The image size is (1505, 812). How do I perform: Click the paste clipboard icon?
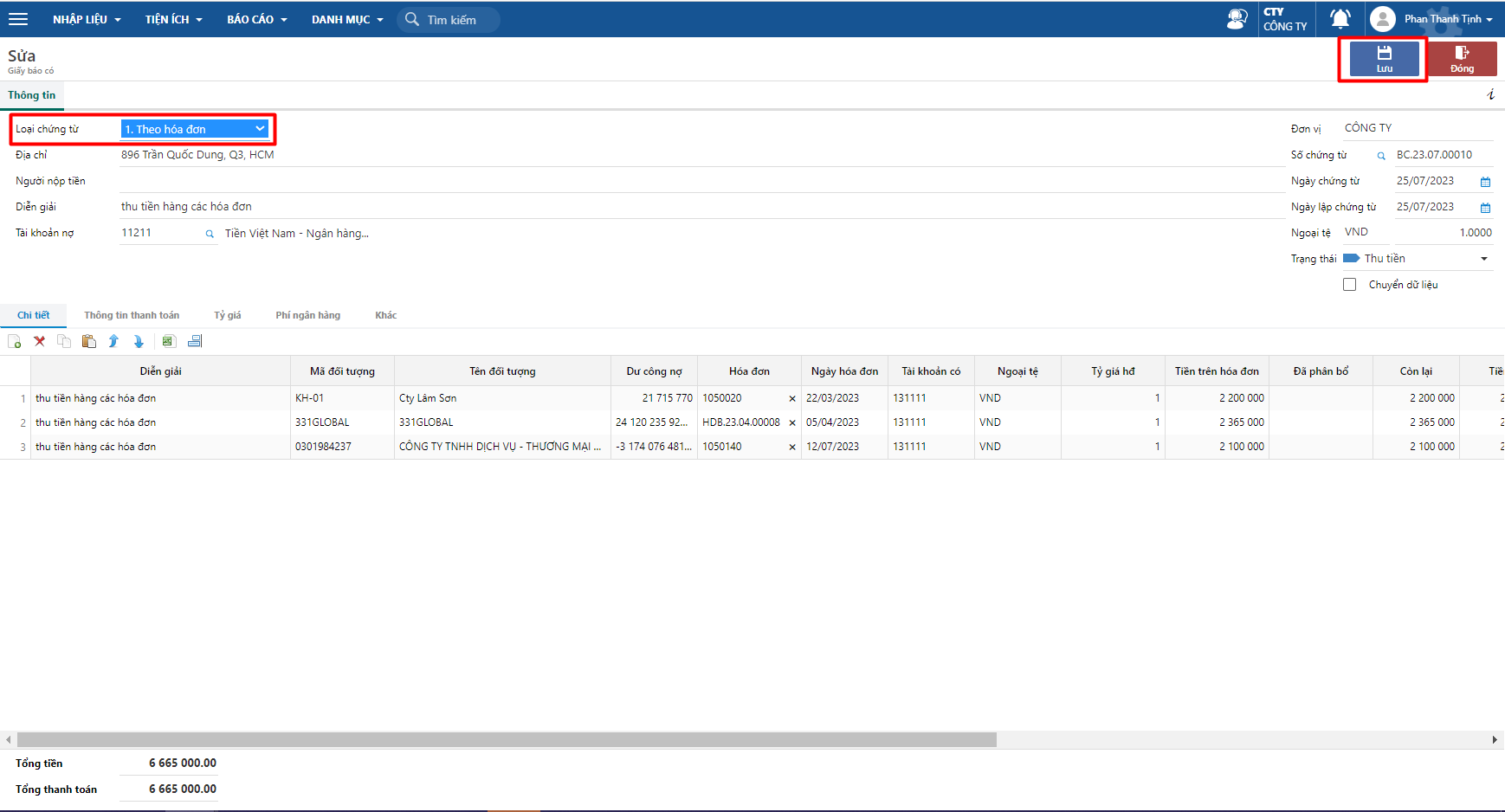[x=88, y=341]
